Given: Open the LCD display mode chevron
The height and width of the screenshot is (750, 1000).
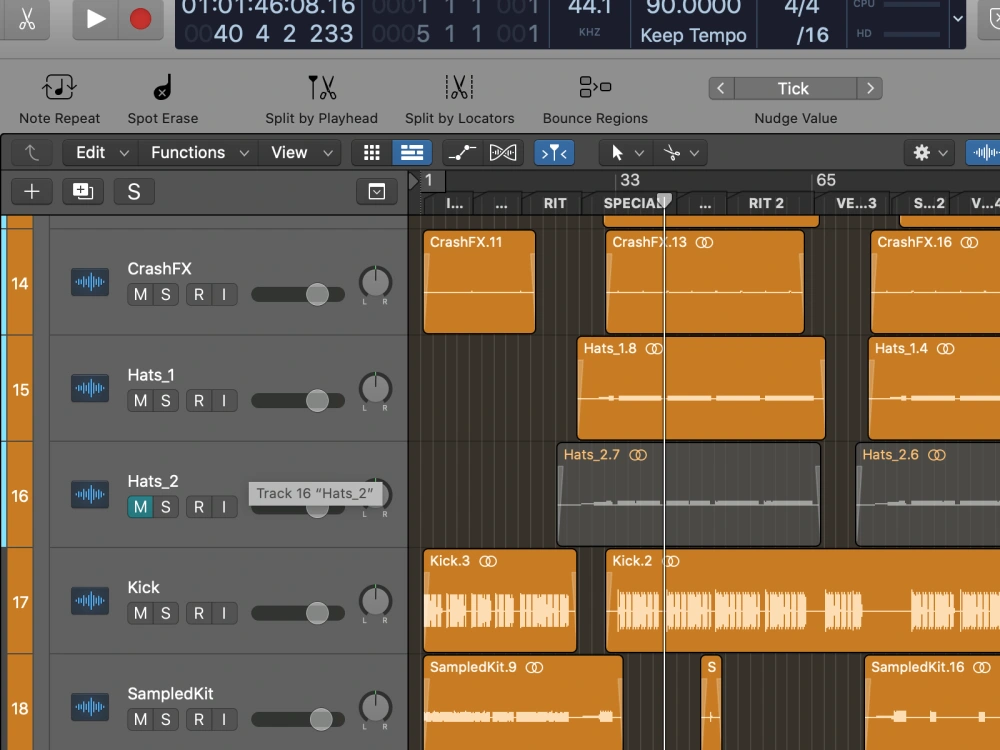Looking at the screenshot, I should 957,18.
